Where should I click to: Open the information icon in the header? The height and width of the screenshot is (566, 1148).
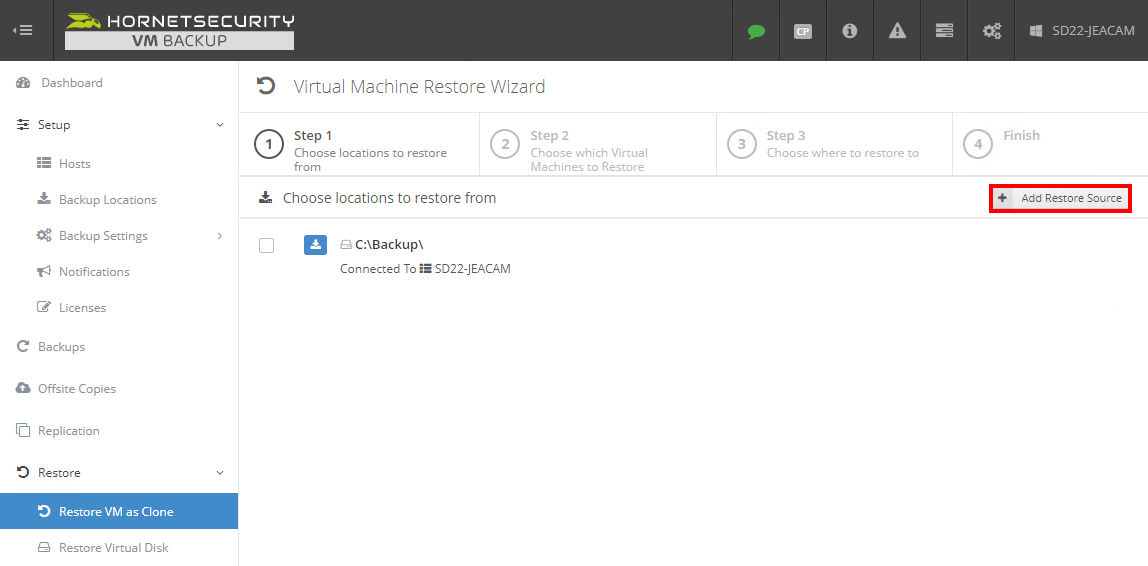pyautogui.click(x=849, y=31)
